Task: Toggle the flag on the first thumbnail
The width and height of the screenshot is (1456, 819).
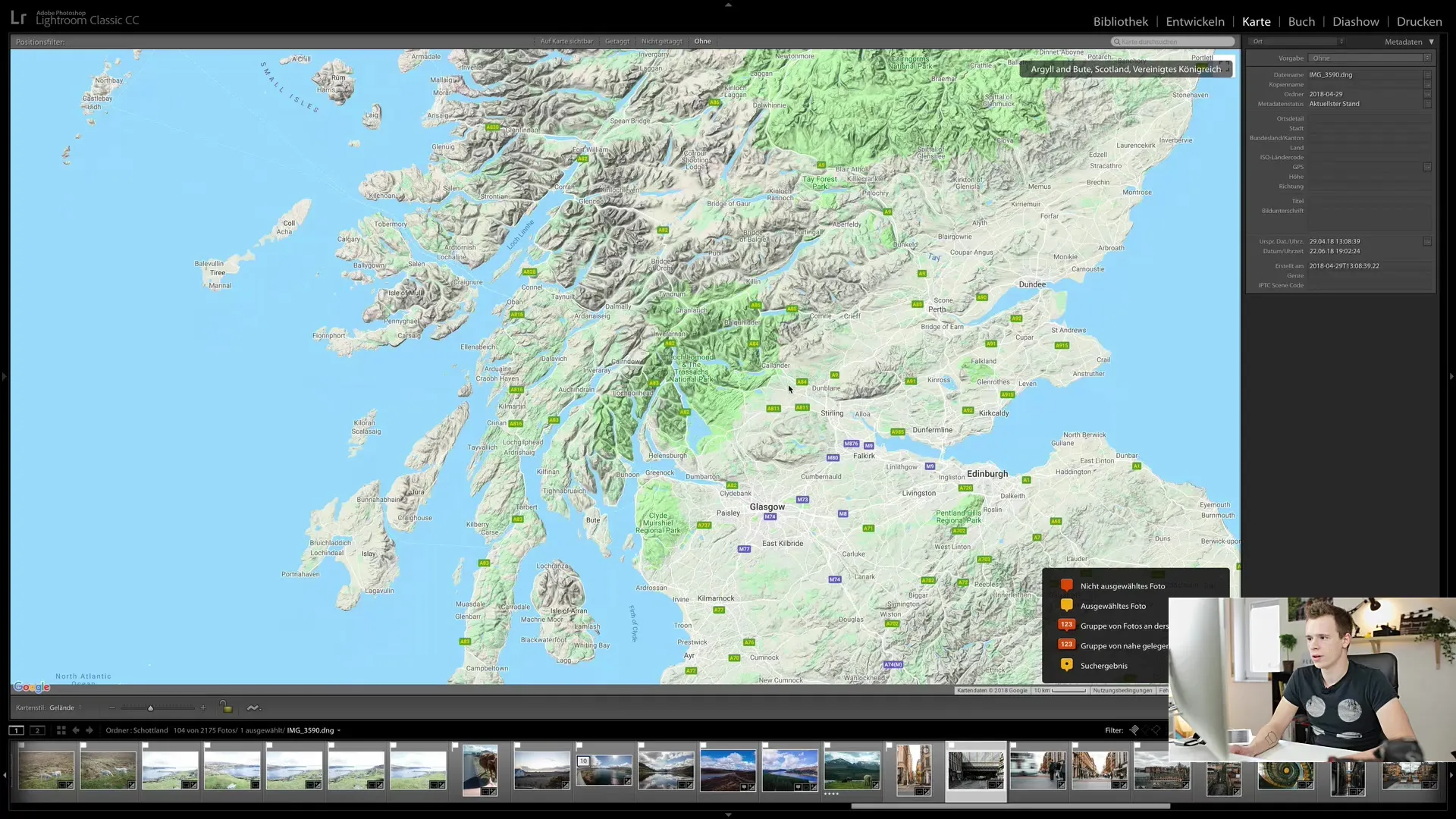Action: pos(21,746)
